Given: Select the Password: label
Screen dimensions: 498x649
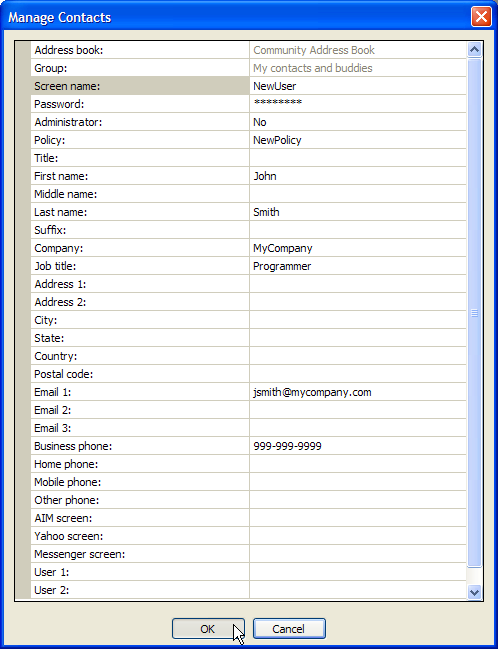Looking at the screenshot, I should point(140,104).
